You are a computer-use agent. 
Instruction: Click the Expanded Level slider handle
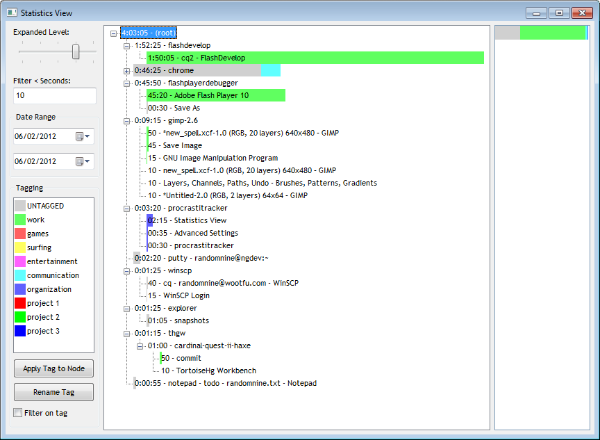click(x=76, y=51)
